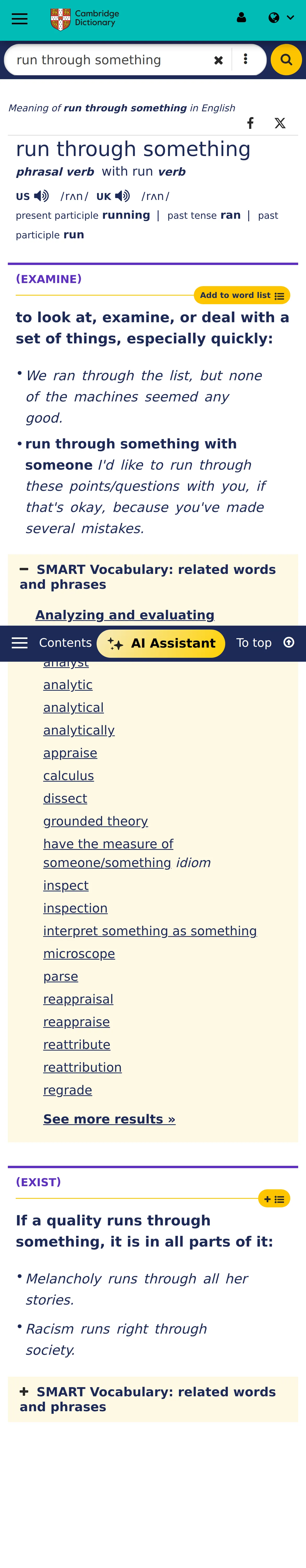Open the hamburger menu in header
Screen dimensions: 306x1568
(x=20, y=18)
